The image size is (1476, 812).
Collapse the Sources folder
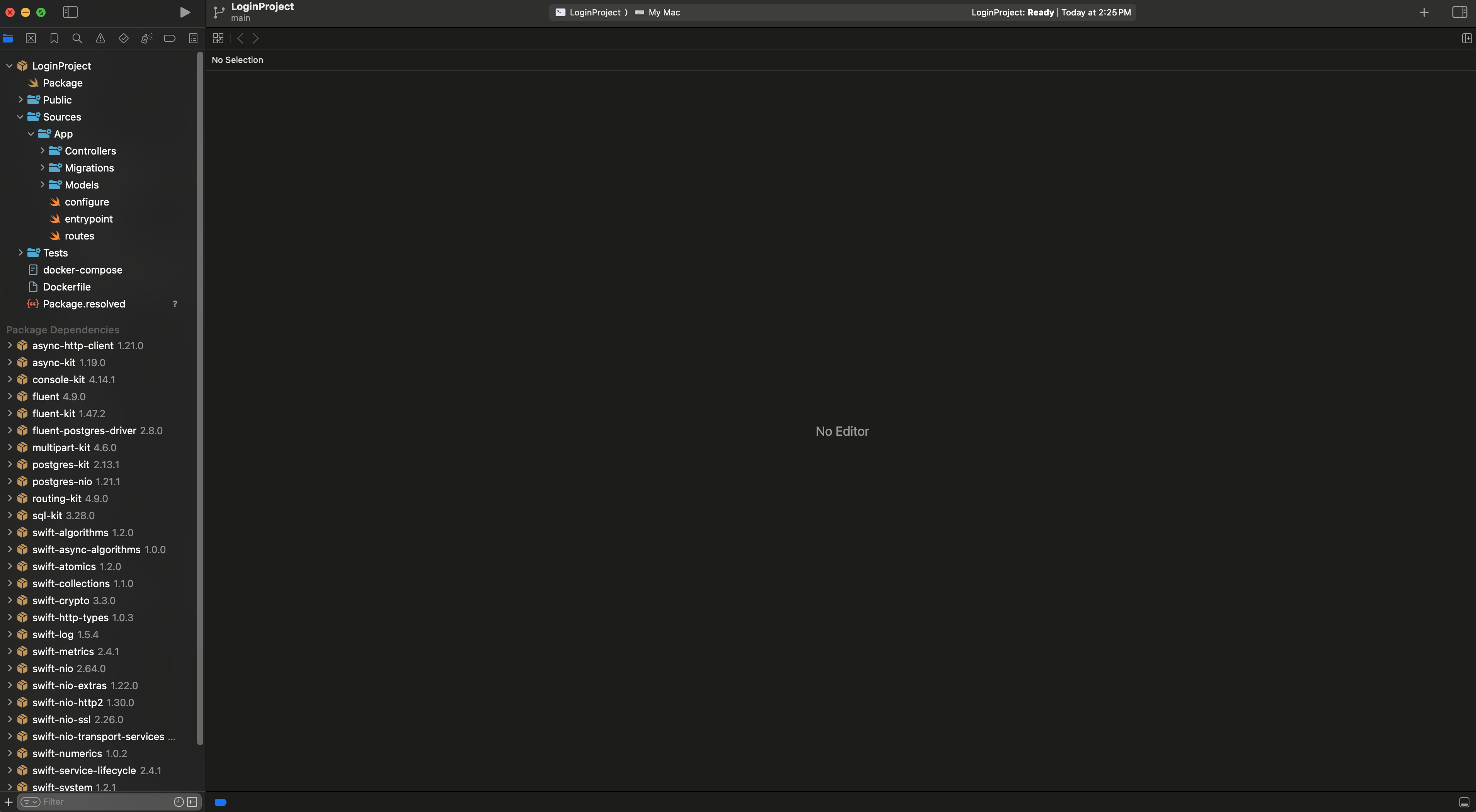point(20,117)
